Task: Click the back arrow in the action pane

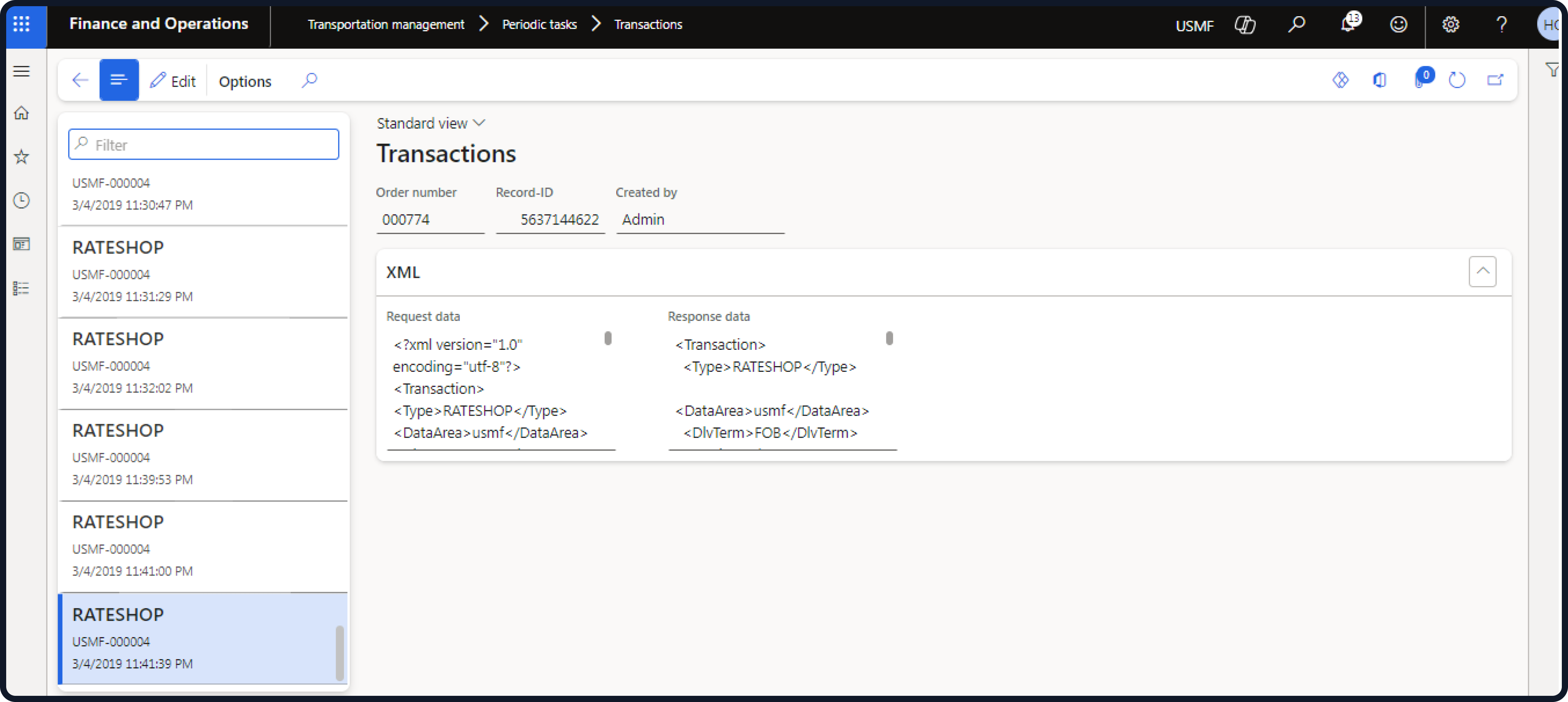Action: [x=80, y=80]
